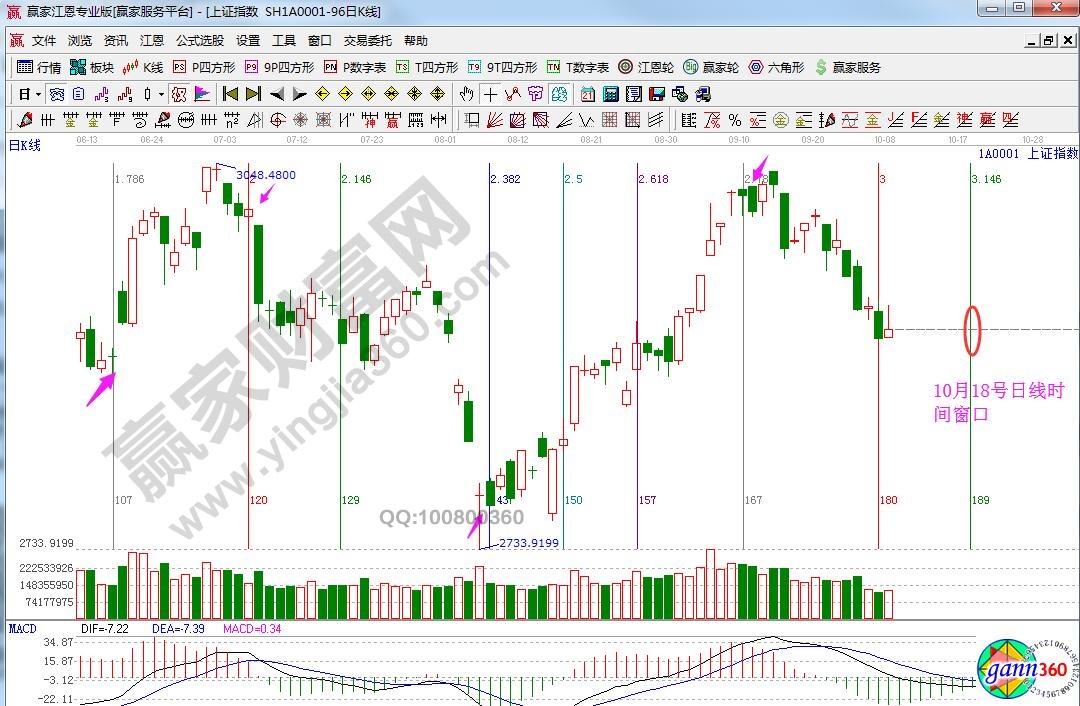The image size is (1080, 706).
Task: Open the 交易委托 menu
Action: 368,41
